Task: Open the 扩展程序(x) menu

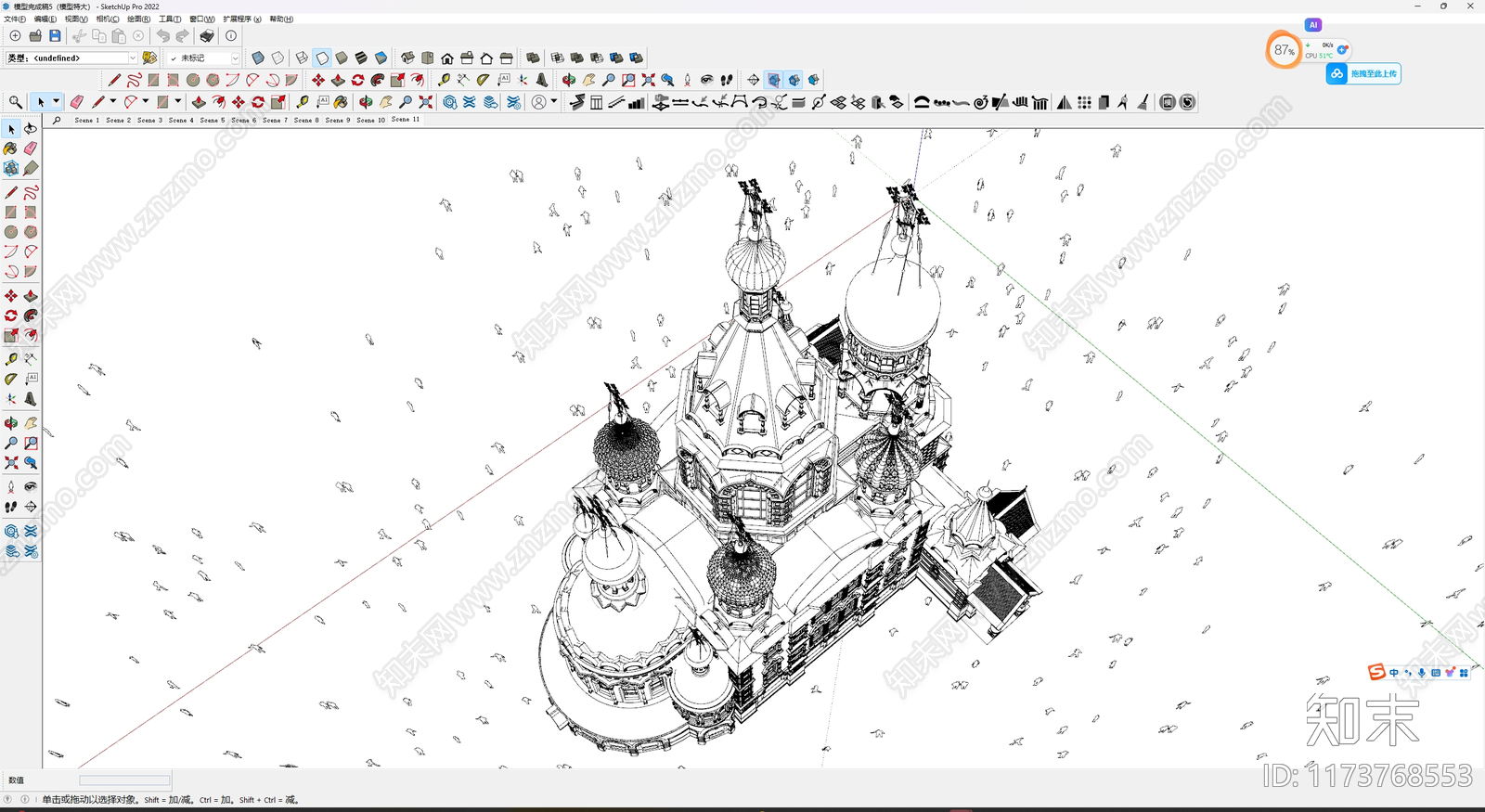Action: coord(241,19)
